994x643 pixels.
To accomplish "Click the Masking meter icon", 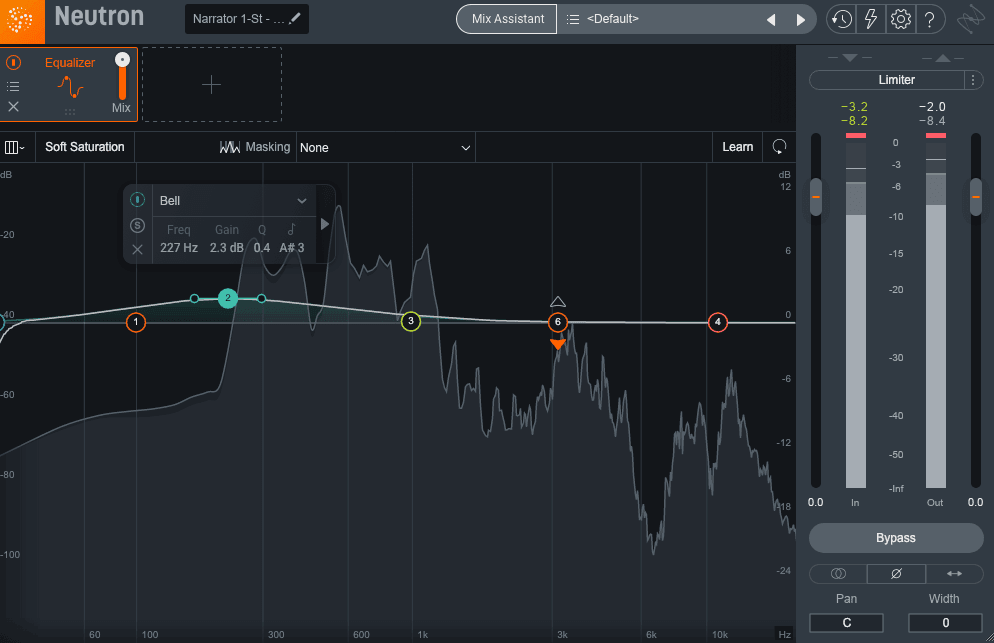I will 229,147.
